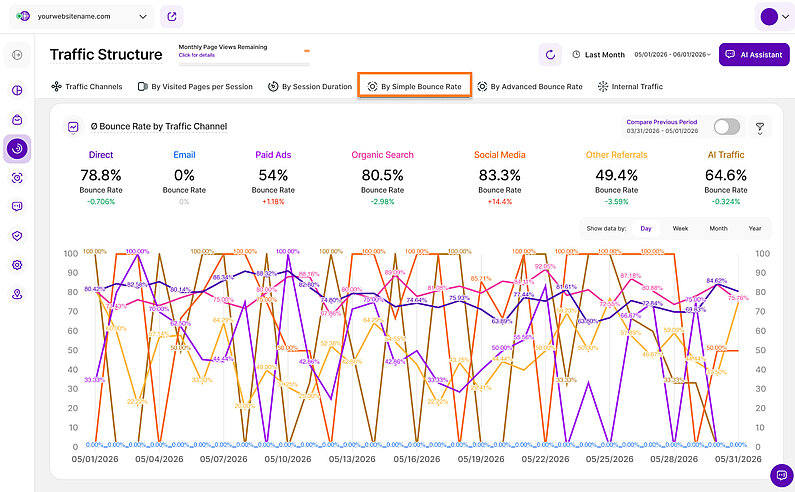
Task: Collapse the sidebar arrow icon
Action: coord(17,55)
